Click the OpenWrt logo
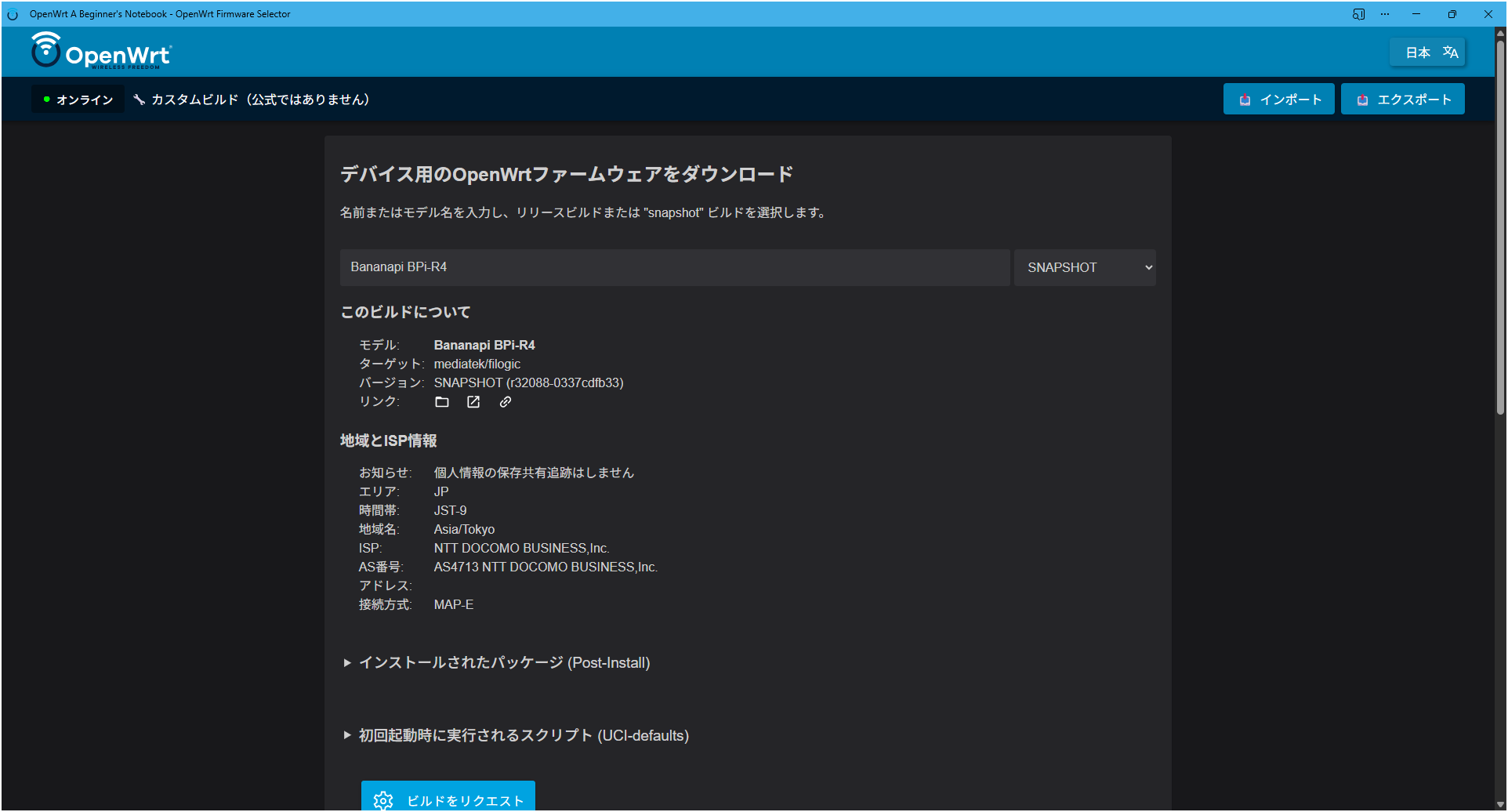 pos(101,51)
